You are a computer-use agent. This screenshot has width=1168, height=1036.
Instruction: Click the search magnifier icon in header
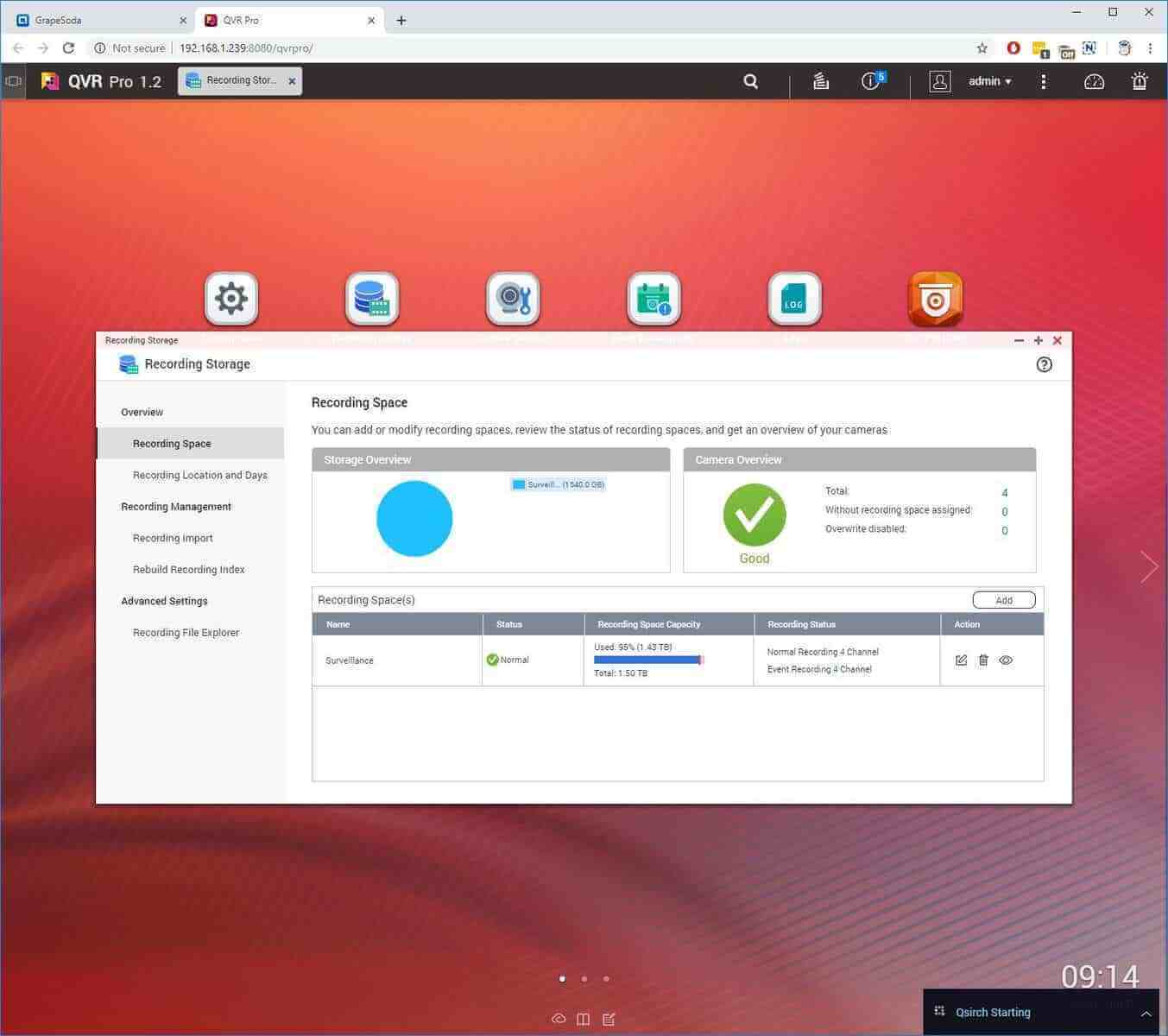pyautogui.click(x=751, y=81)
